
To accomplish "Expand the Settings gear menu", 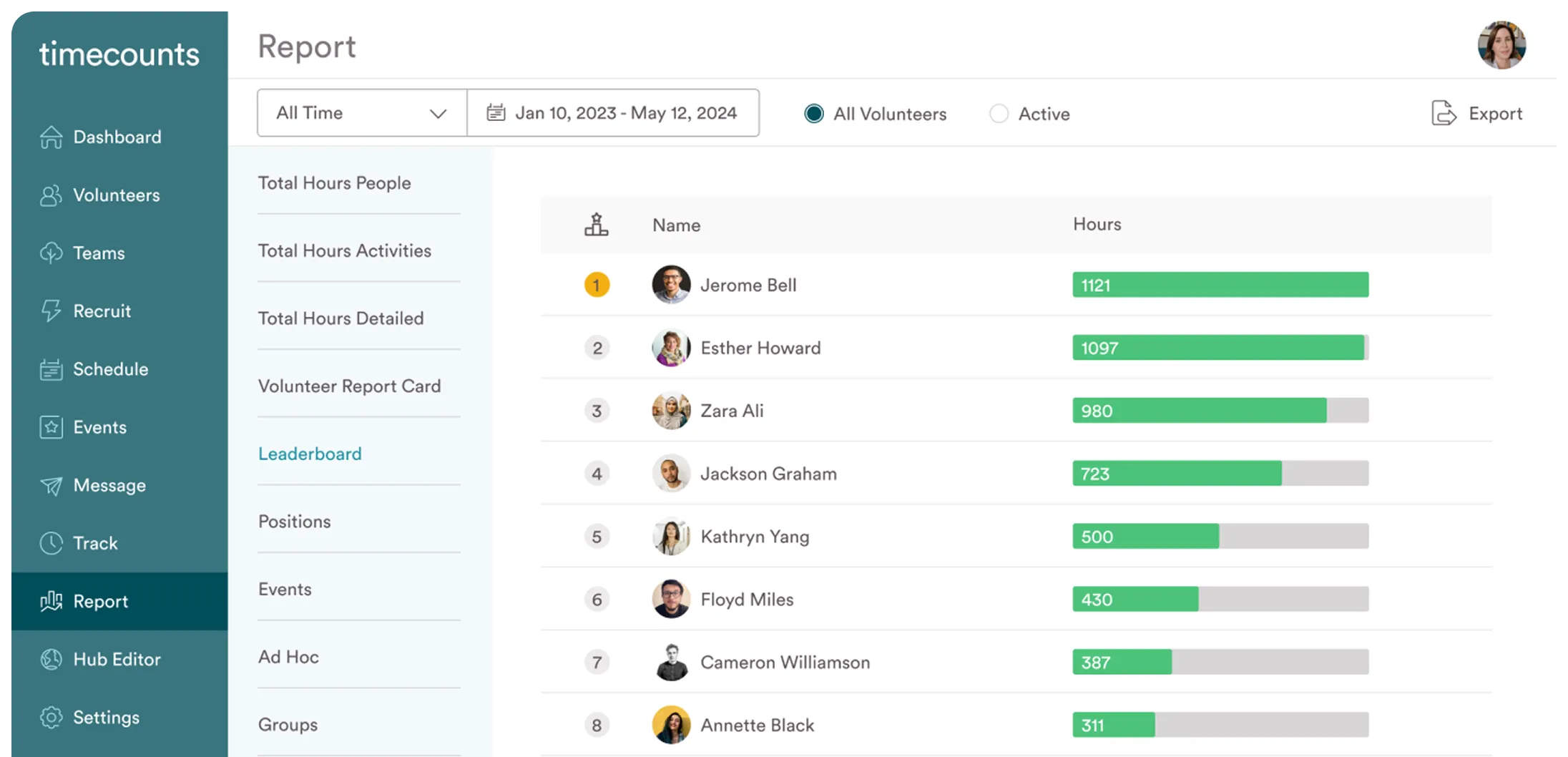I will coord(50,717).
